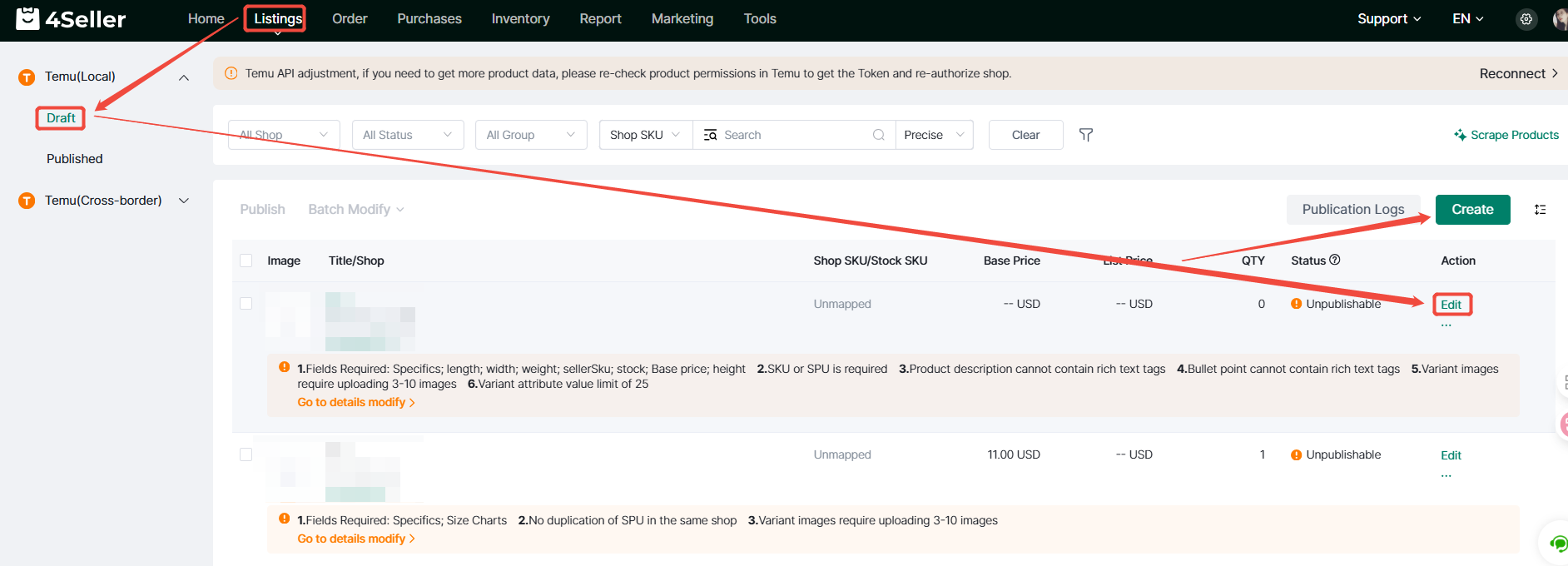Screen dimensions: 1568x566
Task: Open the EN language dropdown
Action: pyautogui.click(x=1468, y=19)
